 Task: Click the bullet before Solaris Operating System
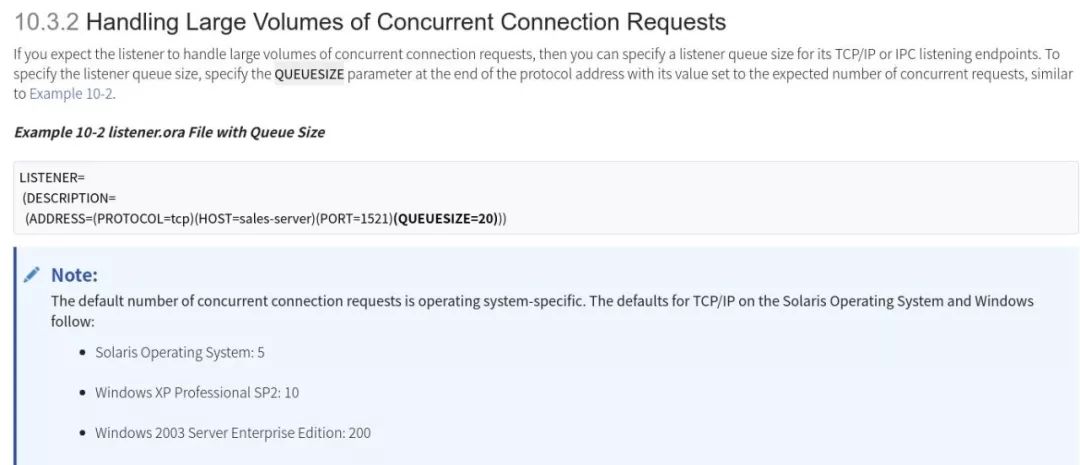pos(83,352)
